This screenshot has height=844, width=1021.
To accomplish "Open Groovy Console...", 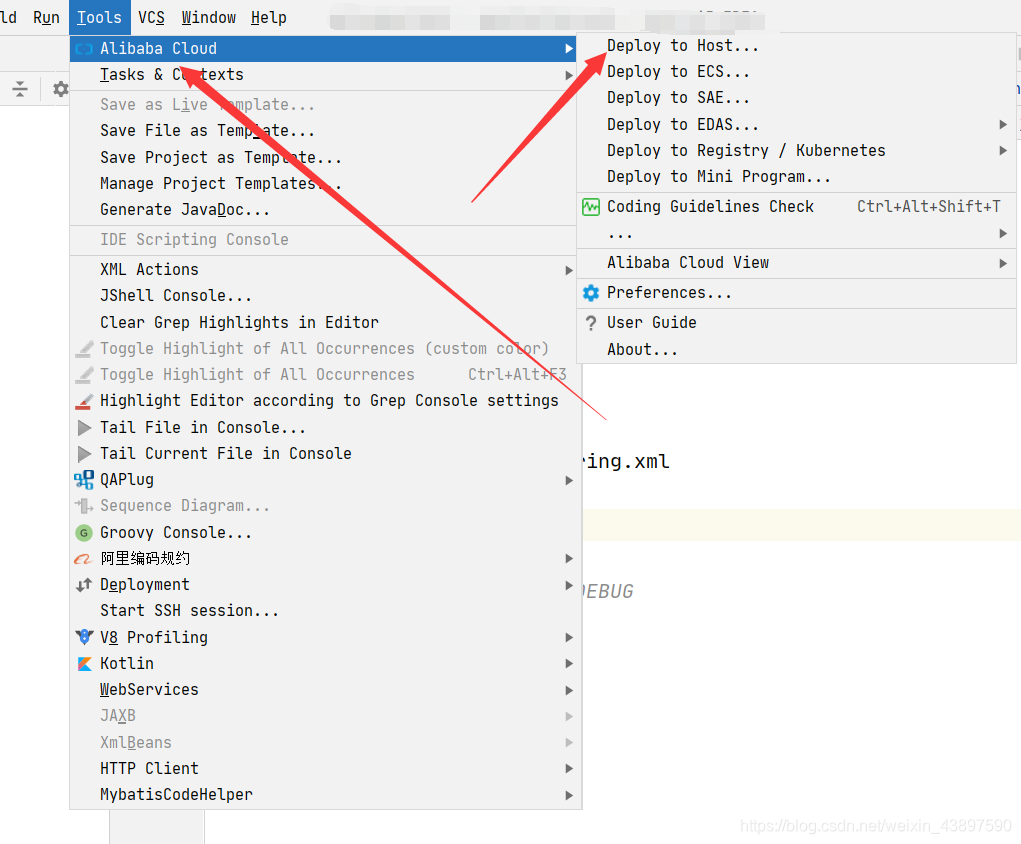I will (x=325, y=533).
